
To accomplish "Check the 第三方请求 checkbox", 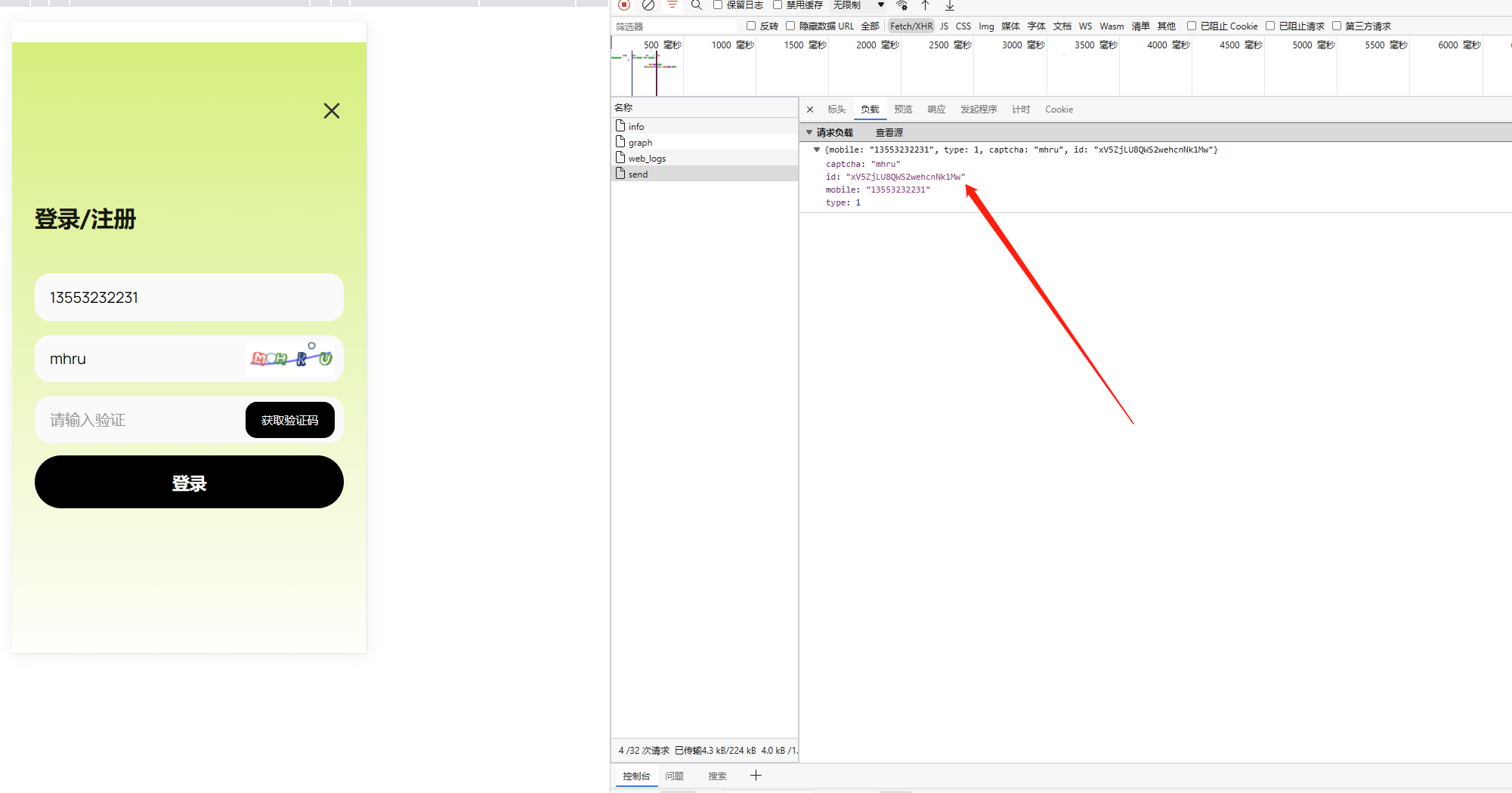I will point(1337,26).
